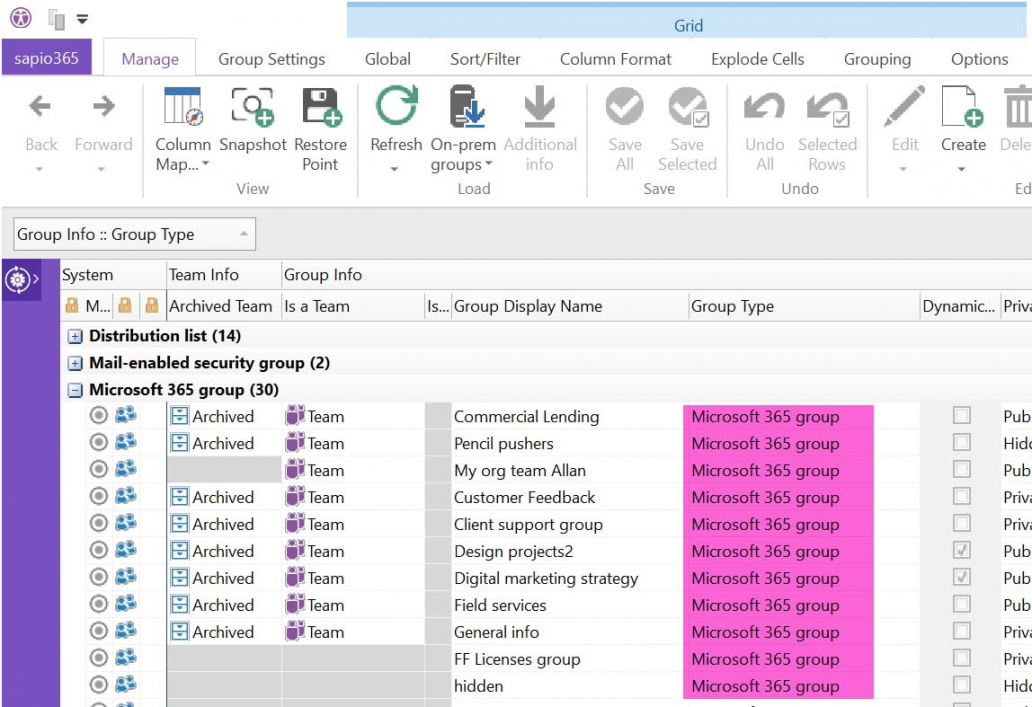Toggle Dynamic checkbox for Pencil pushers
1032x707 pixels.
[x=962, y=442]
